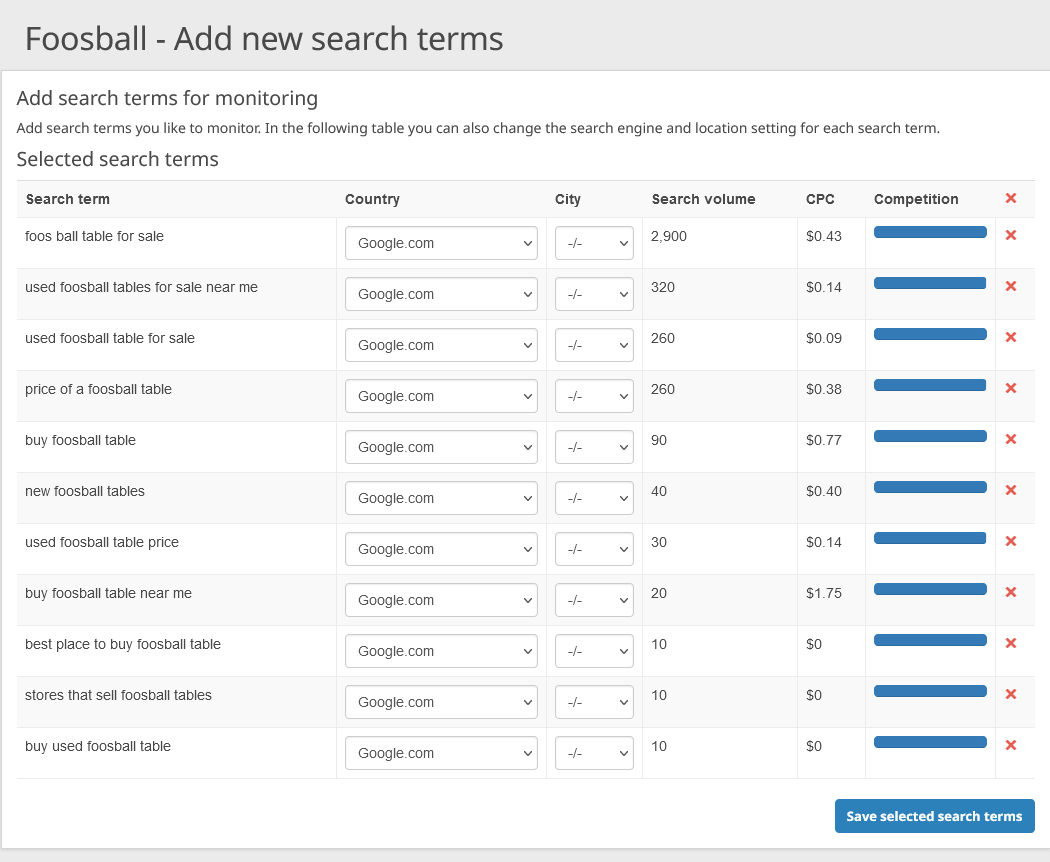
Task: Remove "best place to buy foosball table" term
Action: pyautogui.click(x=1010, y=643)
